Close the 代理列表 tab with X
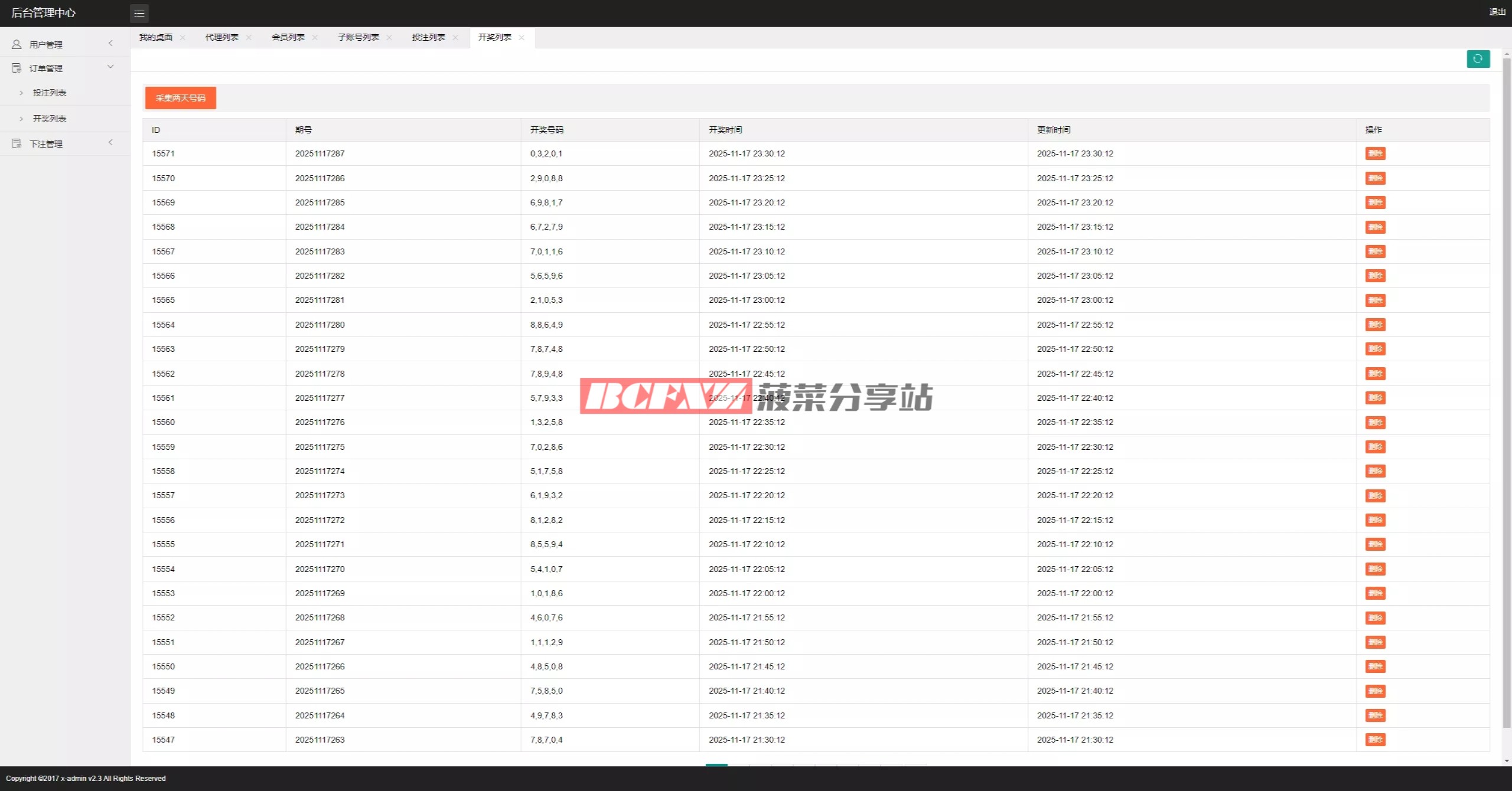Screen dimensions: 1512x791 (249, 37)
